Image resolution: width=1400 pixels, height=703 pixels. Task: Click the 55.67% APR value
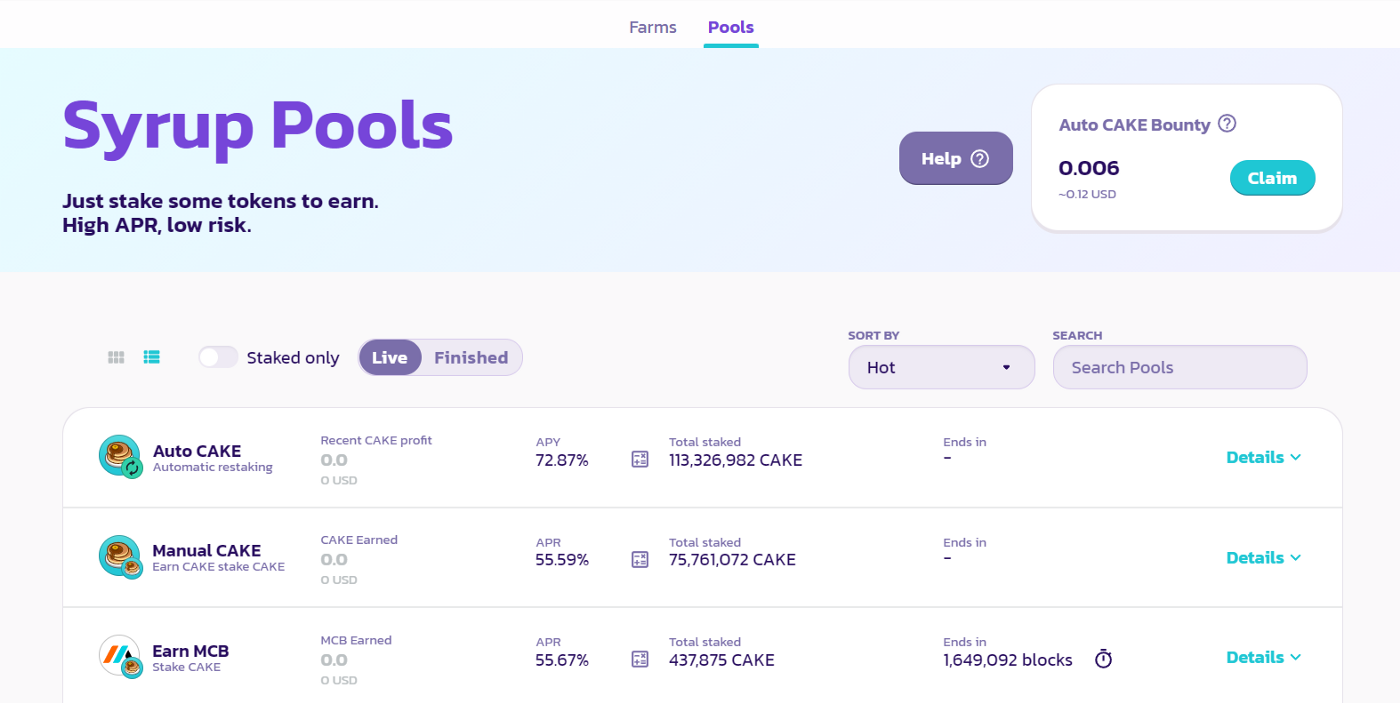[x=562, y=660]
